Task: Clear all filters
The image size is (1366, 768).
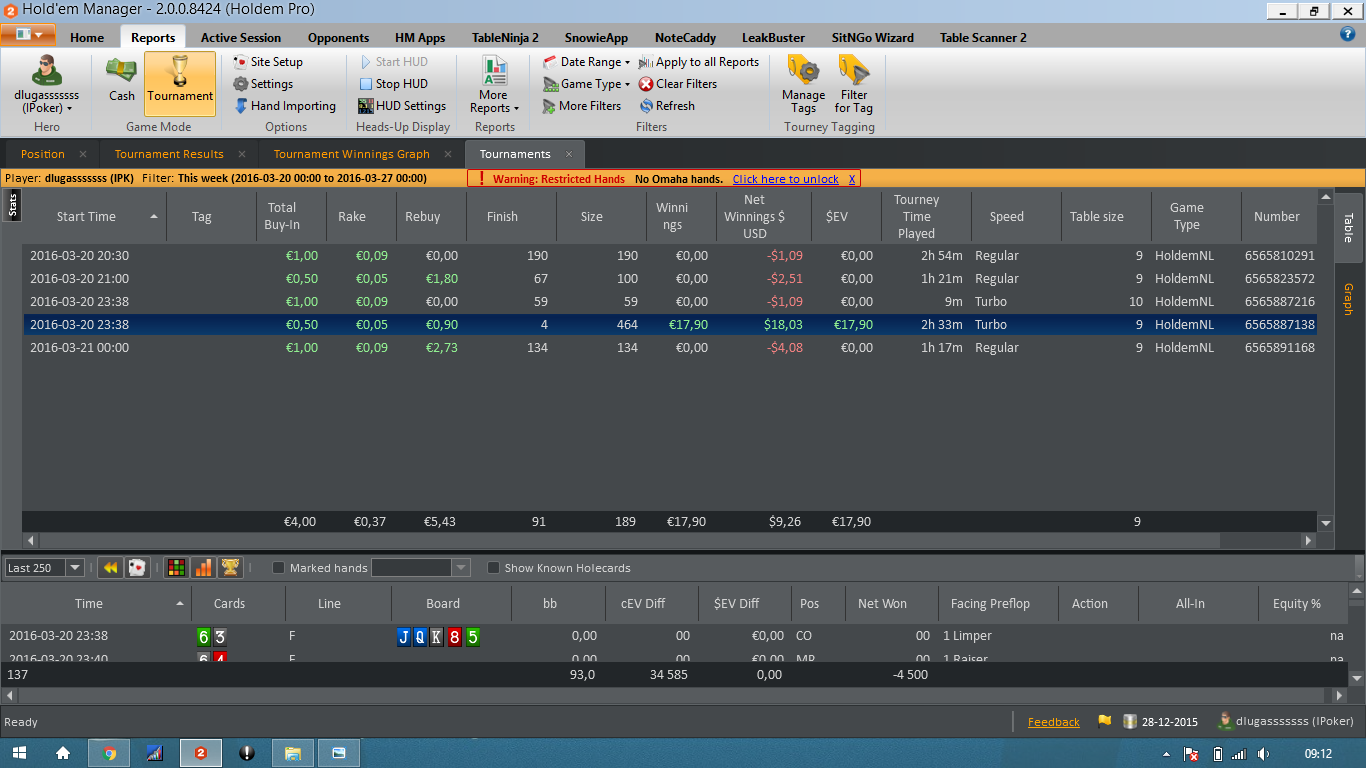Action: [678, 84]
